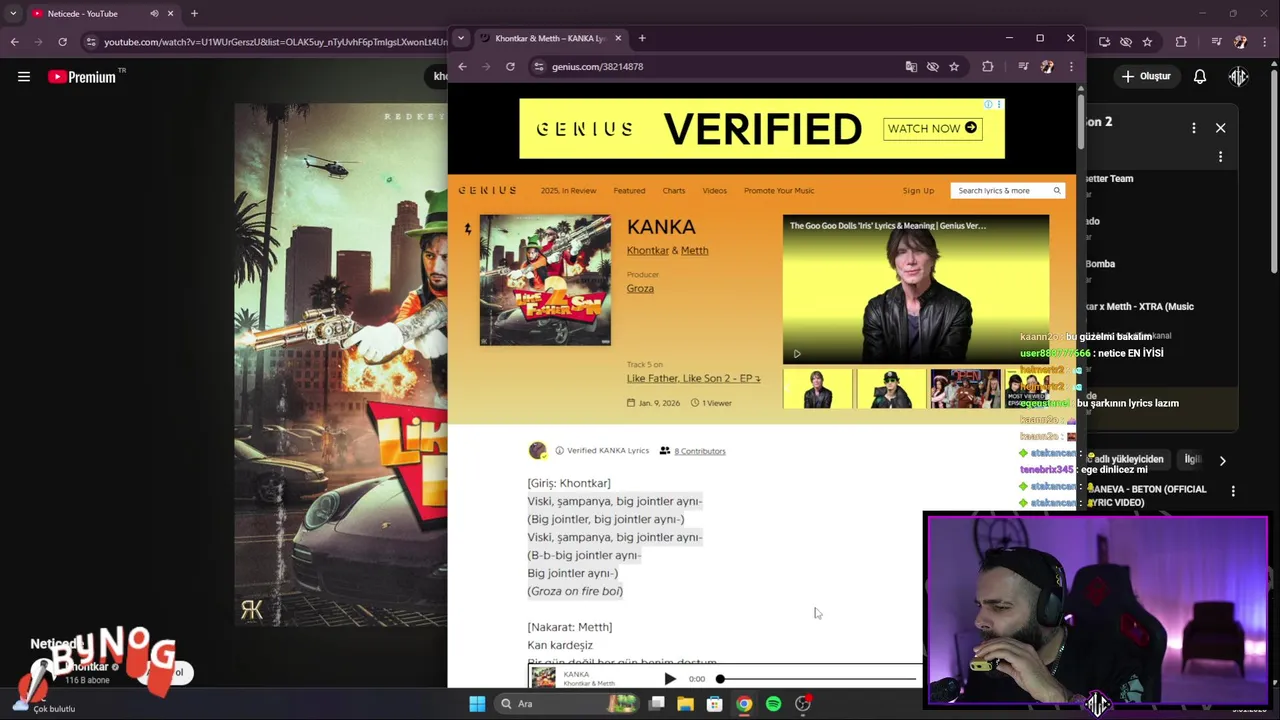Open the Metth artist link
The image size is (1280, 720).
[694, 251]
